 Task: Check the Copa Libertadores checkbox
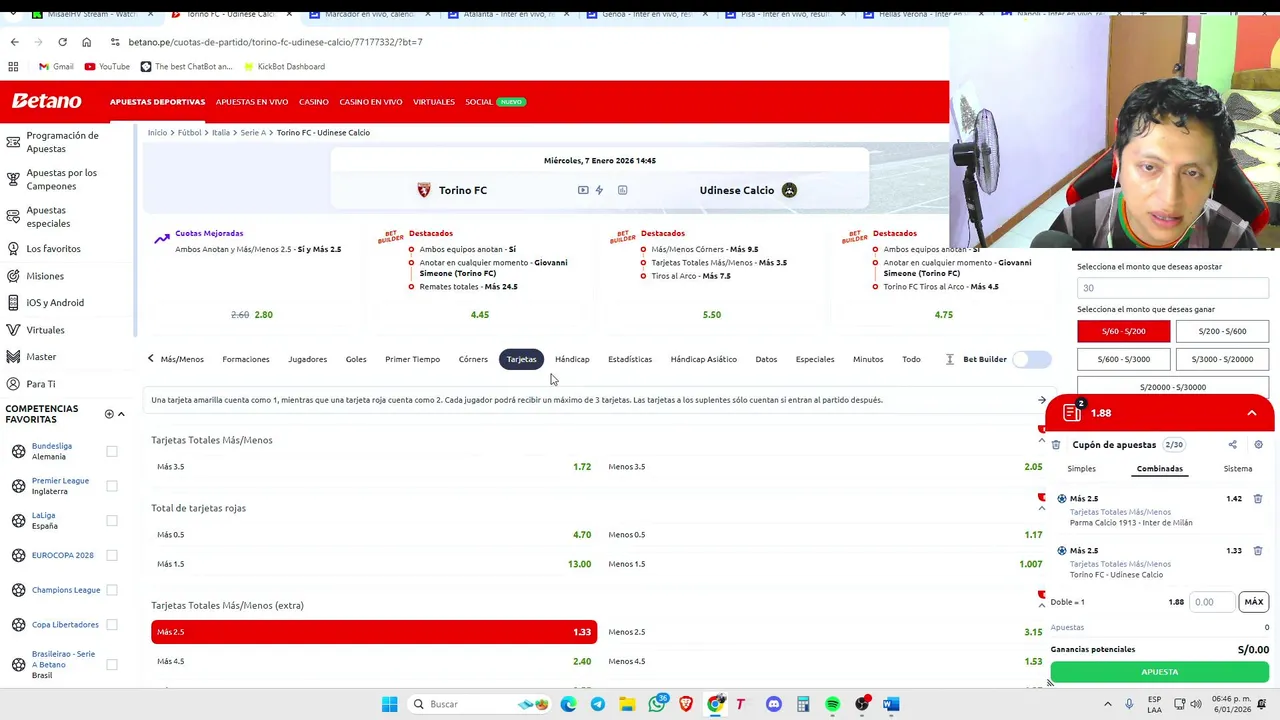(x=112, y=625)
